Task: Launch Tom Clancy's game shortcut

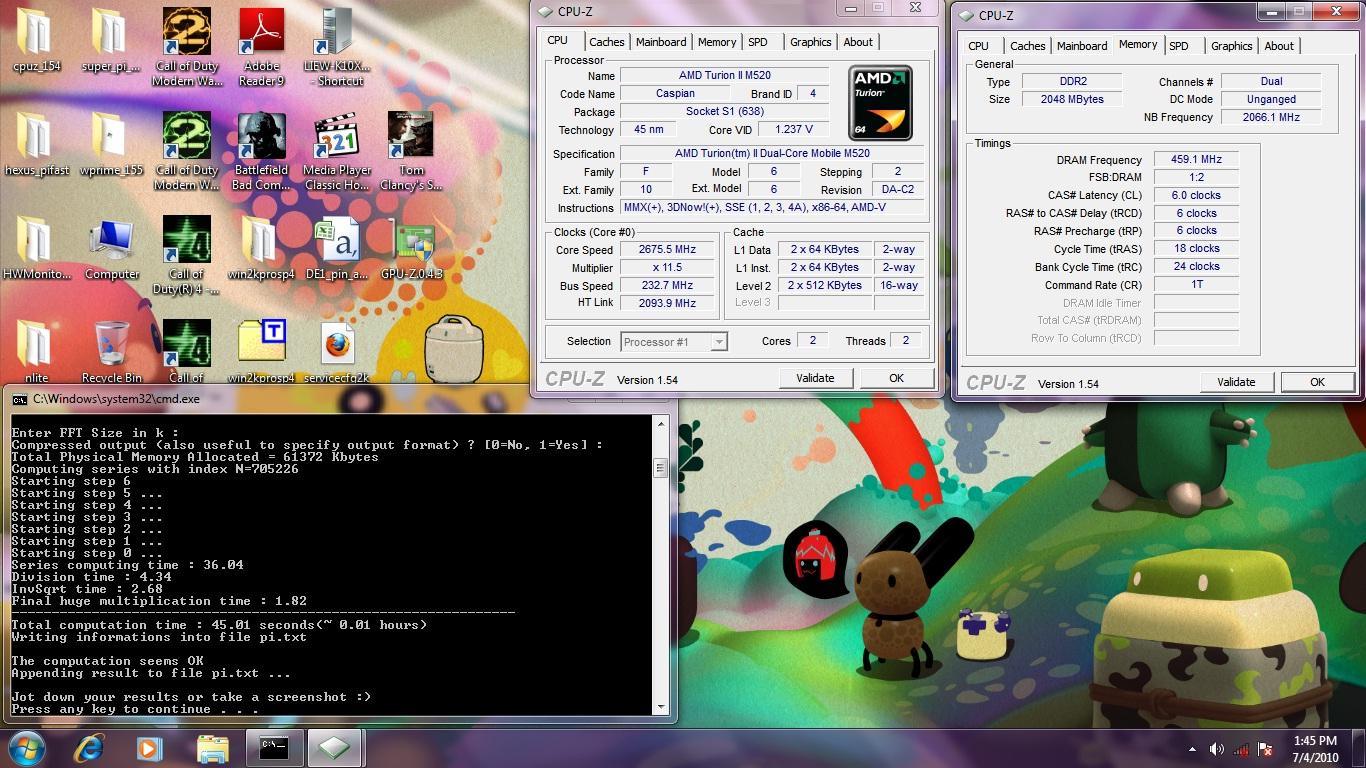Action: click(x=411, y=136)
